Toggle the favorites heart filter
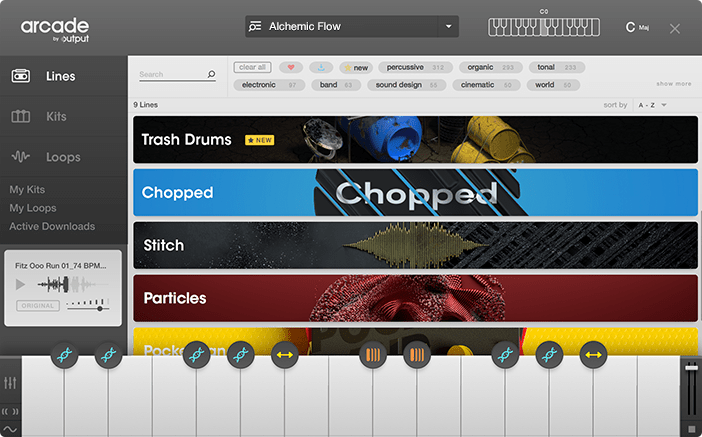The width and height of the screenshot is (702, 437). click(291, 67)
